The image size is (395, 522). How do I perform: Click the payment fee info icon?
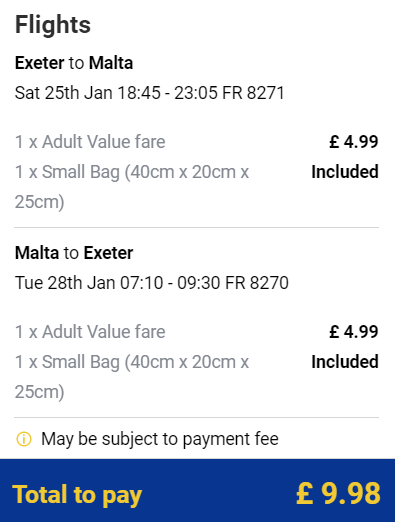(x=24, y=439)
